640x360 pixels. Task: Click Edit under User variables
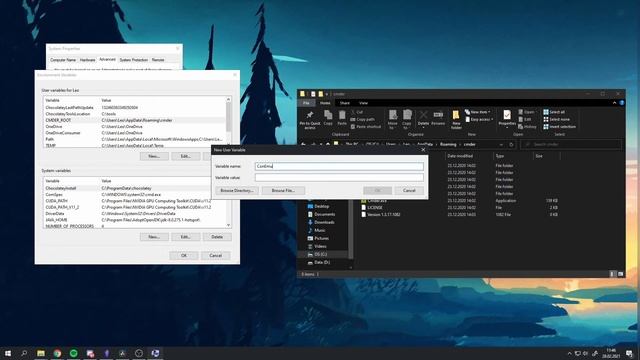[x=185, y=156]
